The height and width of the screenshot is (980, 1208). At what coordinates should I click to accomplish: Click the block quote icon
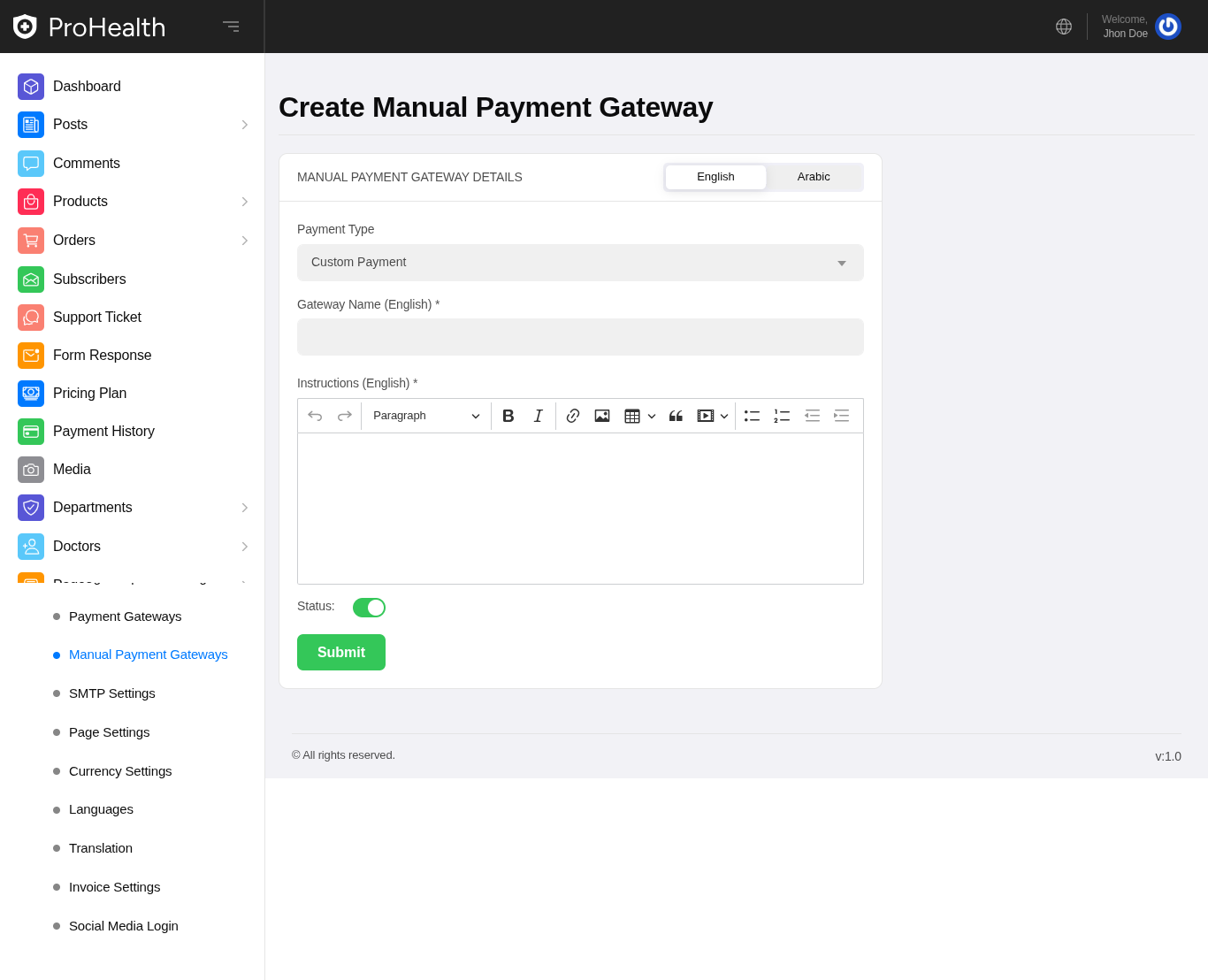point(676,416)
